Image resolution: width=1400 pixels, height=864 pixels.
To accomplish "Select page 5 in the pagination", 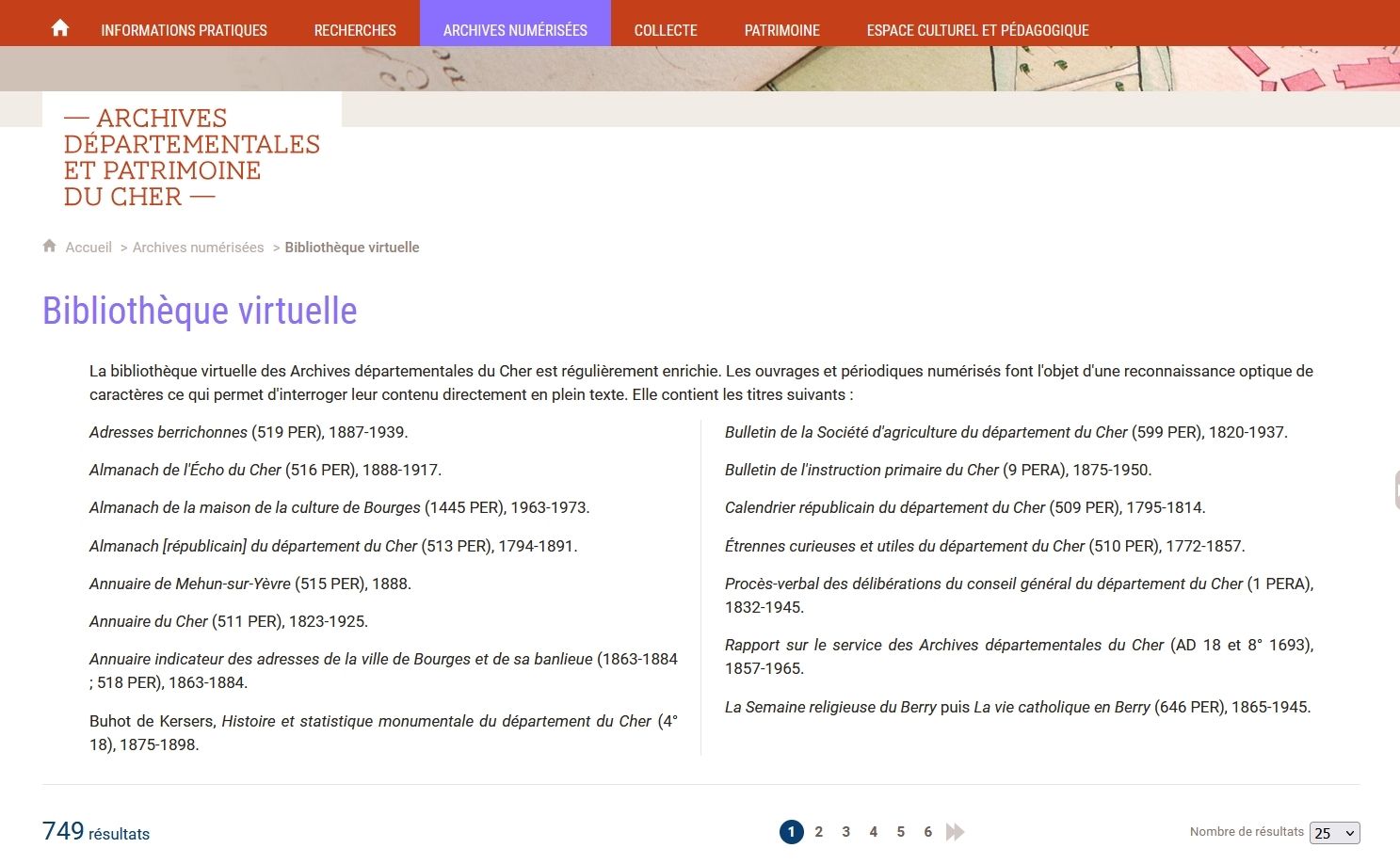I will click(900, 832).
